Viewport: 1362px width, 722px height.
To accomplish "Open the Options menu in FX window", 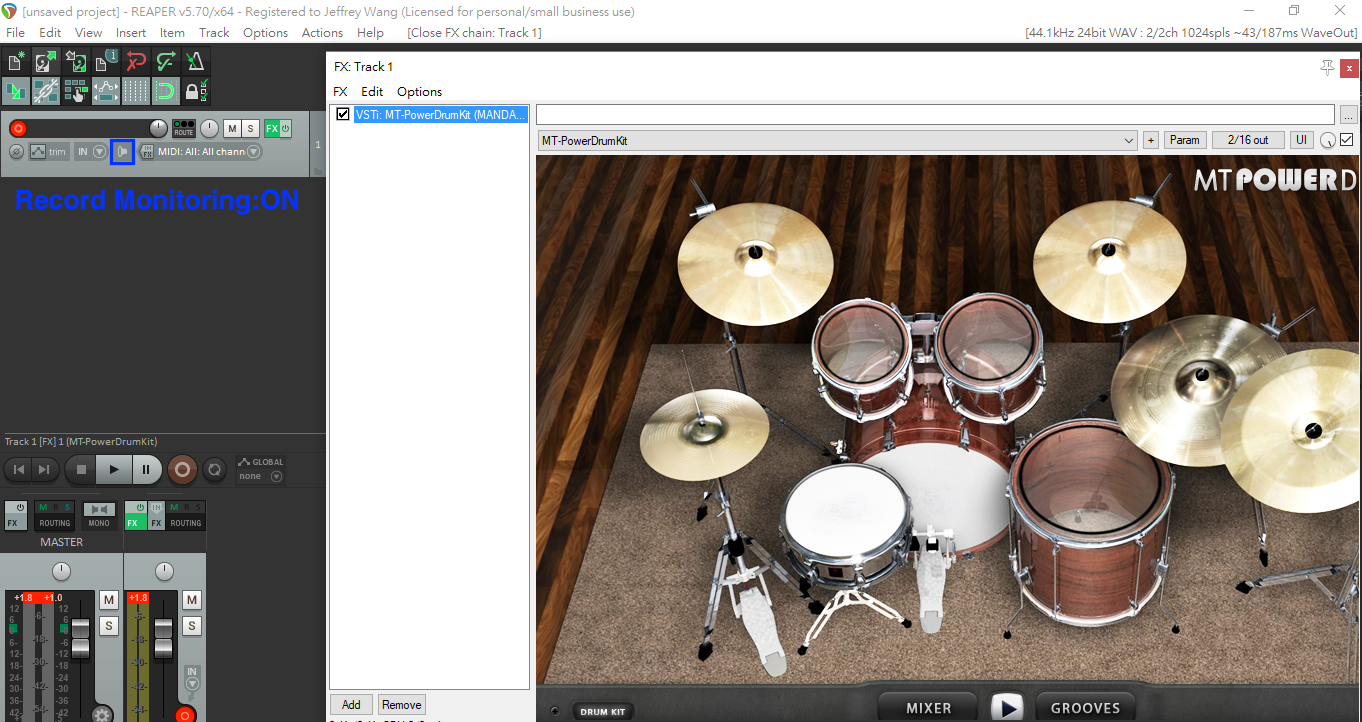I will click(x=419, y=91).
